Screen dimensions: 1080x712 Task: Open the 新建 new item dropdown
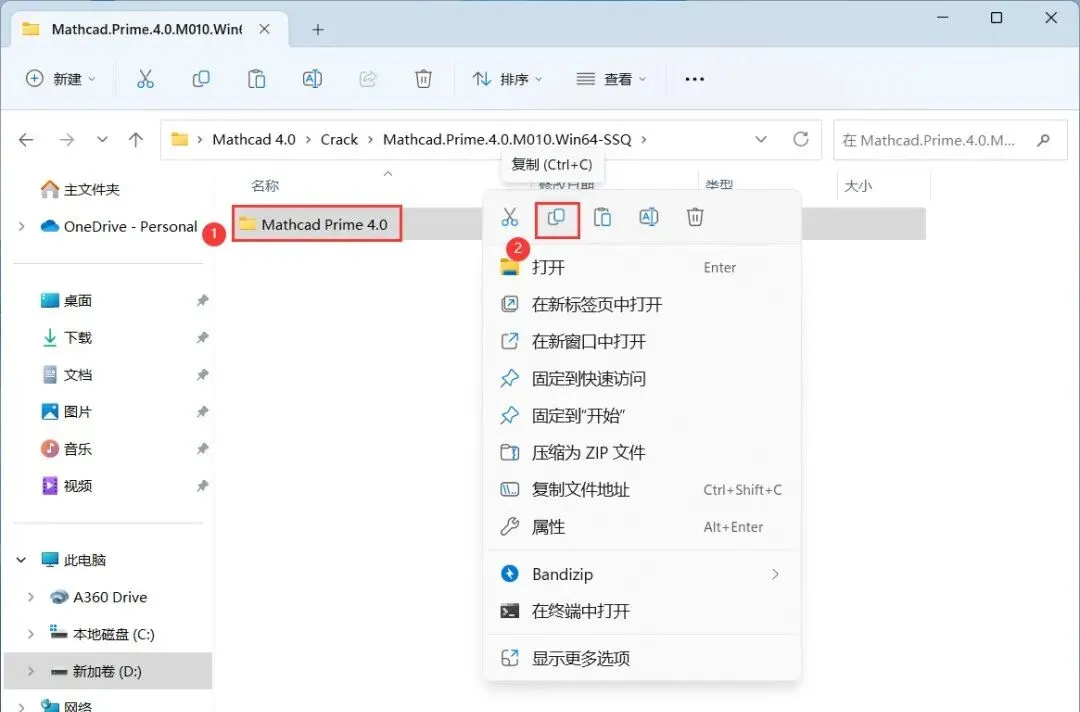(x=60, y=79)
